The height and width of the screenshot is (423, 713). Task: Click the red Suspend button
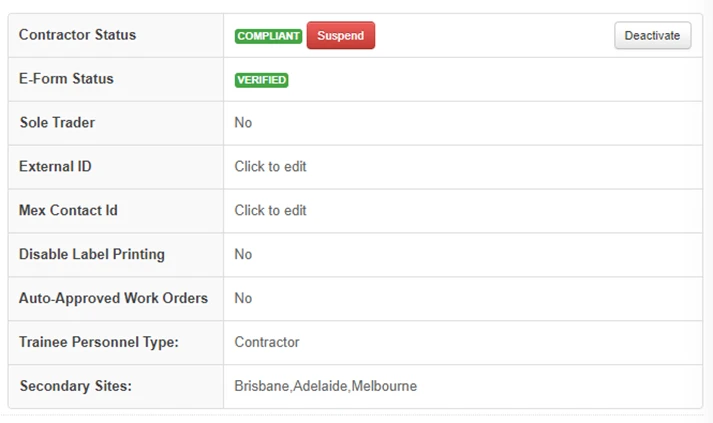point(341,35)
